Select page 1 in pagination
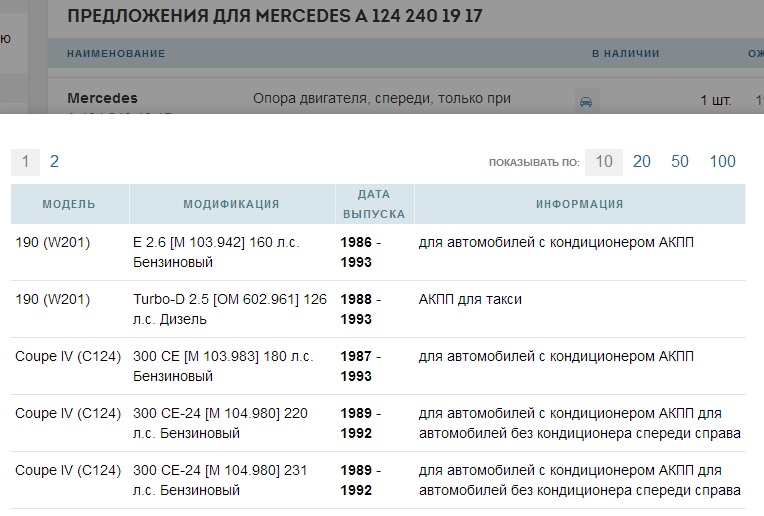Image resolution: width=764 pixels, height=516 pixels. [x=25, y=161]
